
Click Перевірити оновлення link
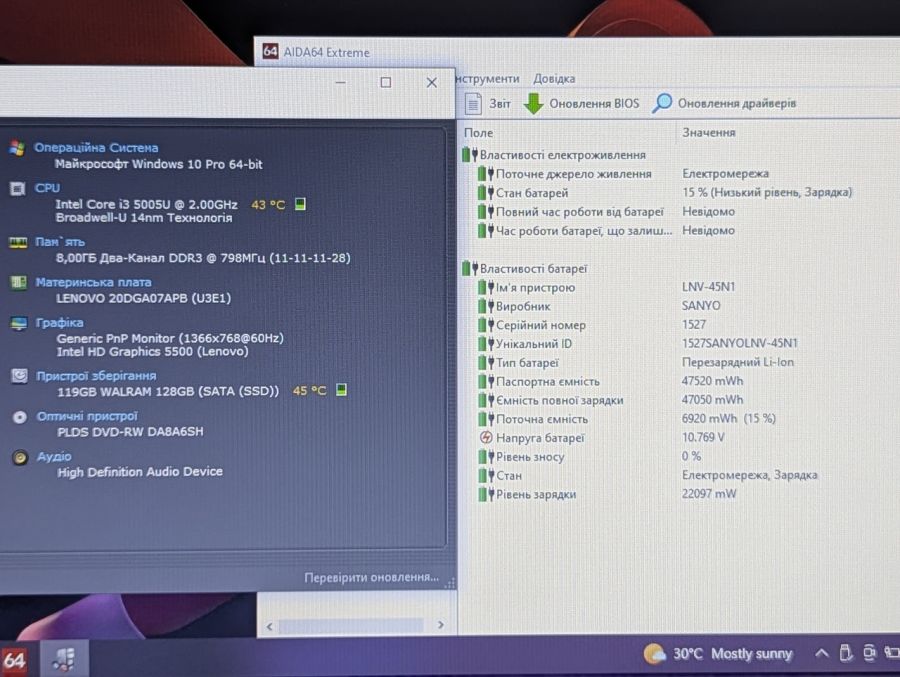tap(371, 577)
